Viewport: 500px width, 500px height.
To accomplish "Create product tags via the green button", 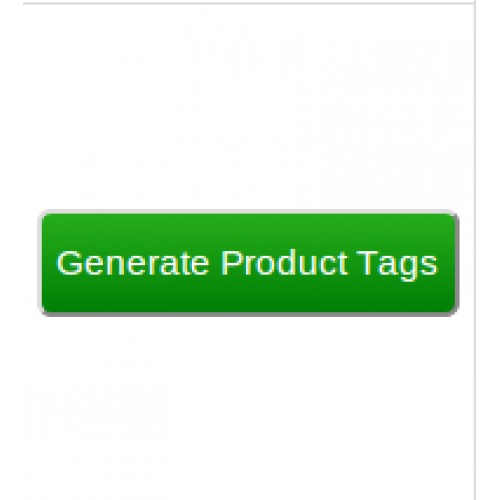I will pos(248,263).
